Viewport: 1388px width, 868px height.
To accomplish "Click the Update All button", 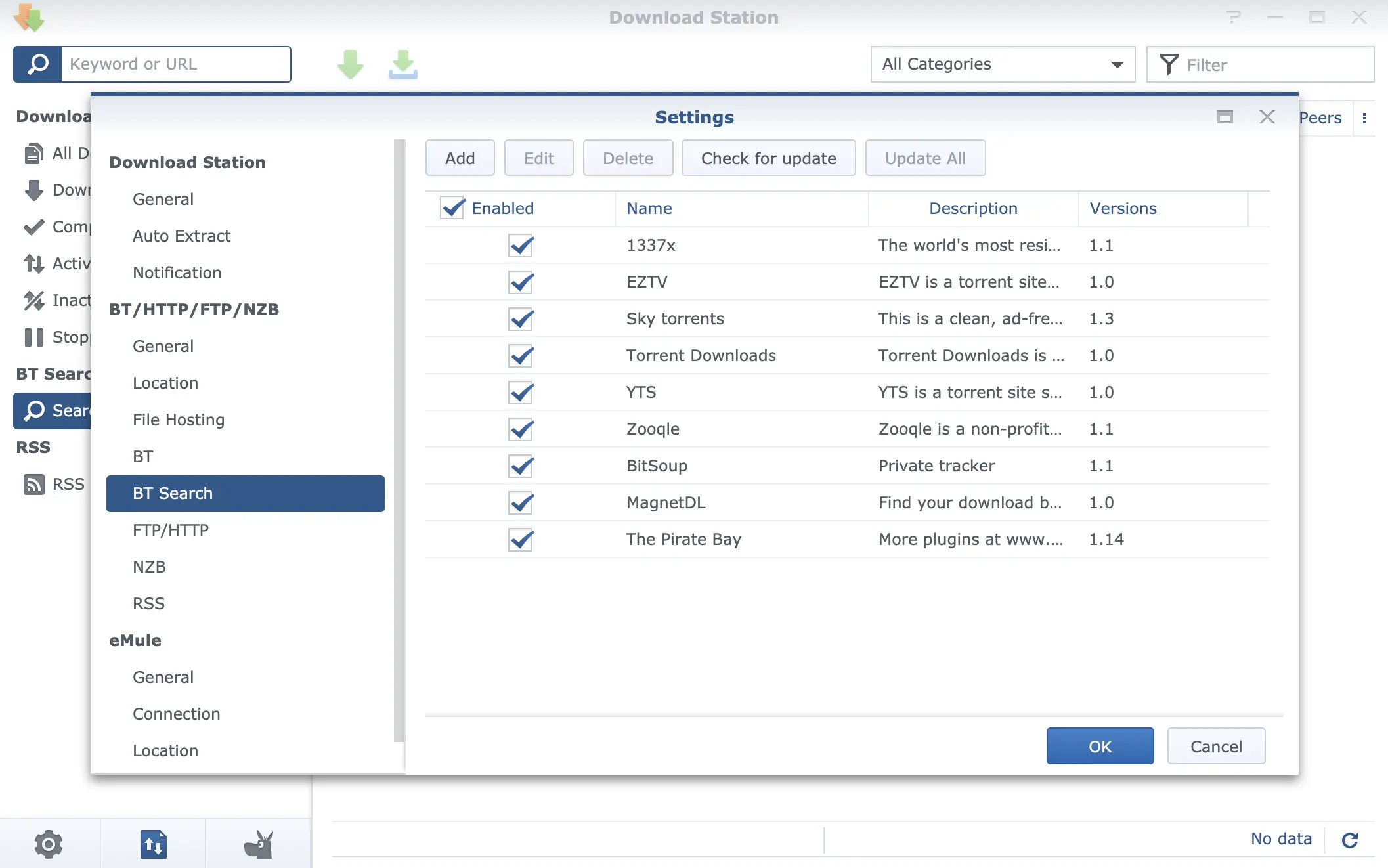I will (x=925, y=158).
